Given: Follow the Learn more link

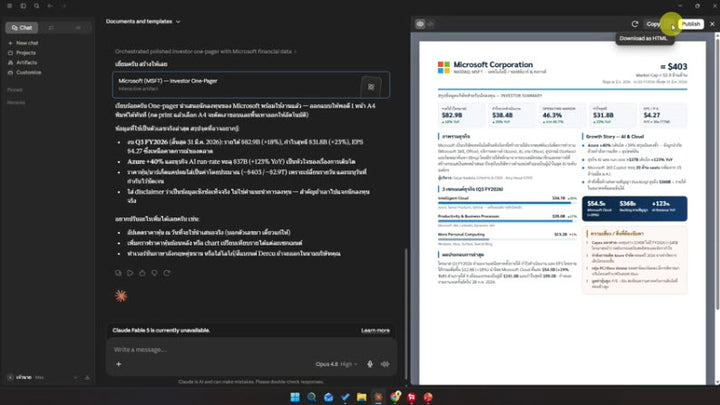Looking at the screenshot, I should coord(375,330).
